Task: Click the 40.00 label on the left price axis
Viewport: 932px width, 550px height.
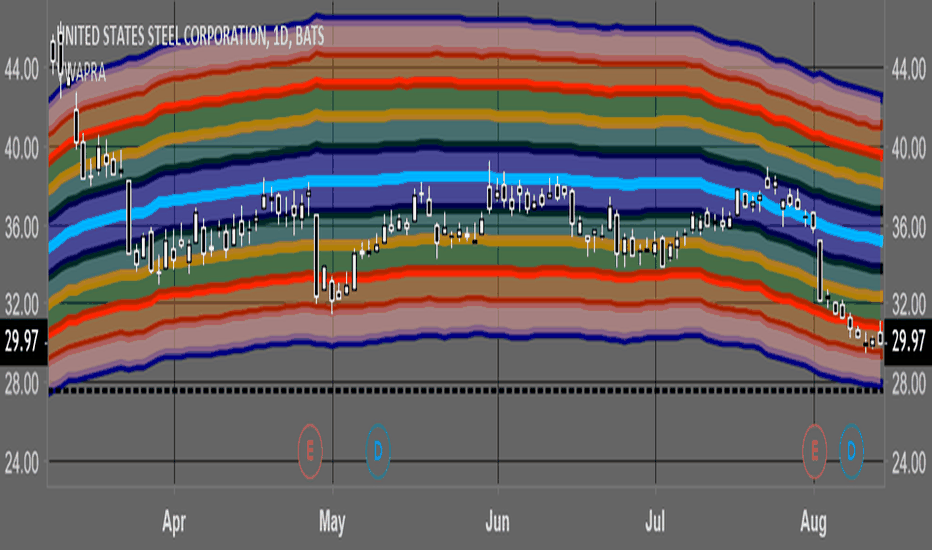Action: click(22, 149)
